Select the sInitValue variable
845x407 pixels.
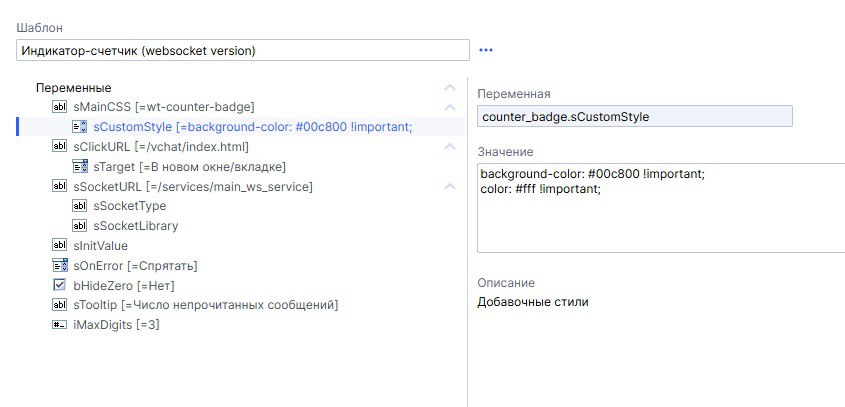coord(100,246)
